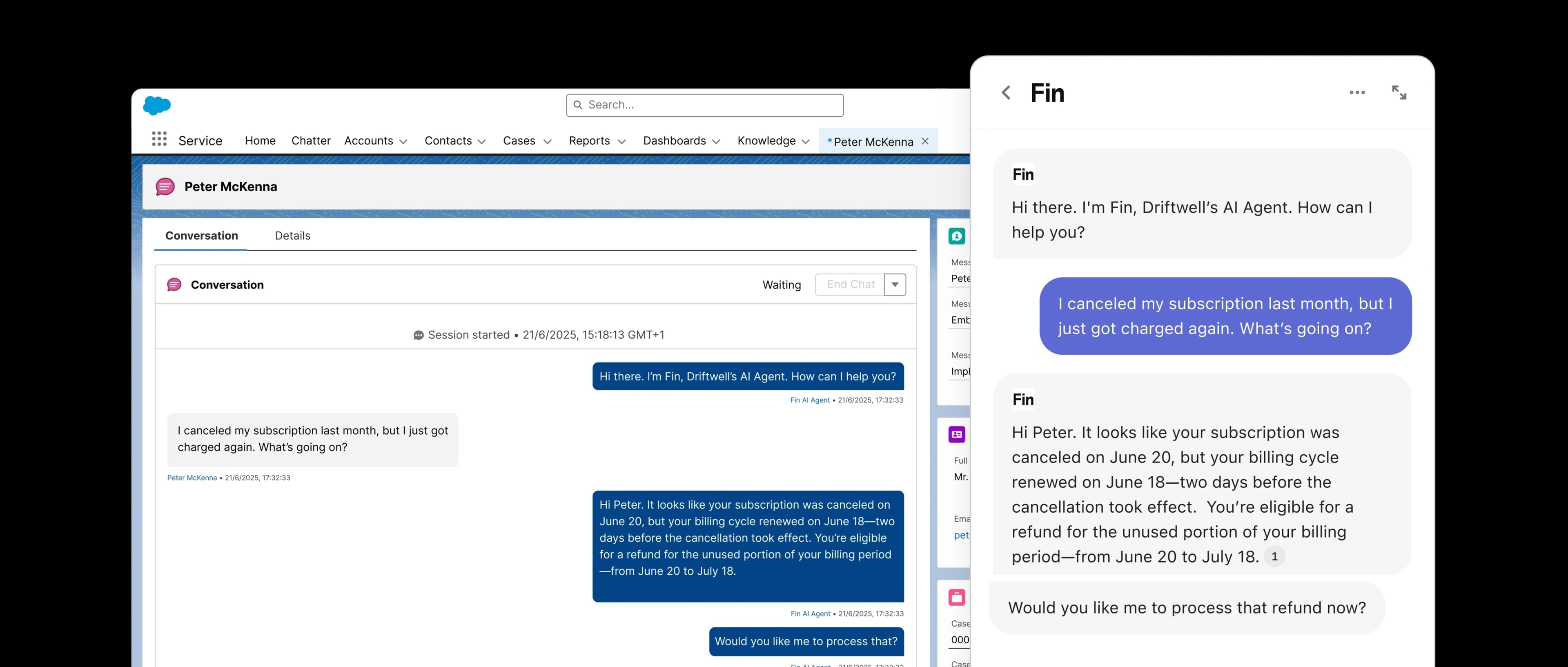Click the pink Conversation panel icon
This screenshot has height=667, width=1568.
point(174,285)
